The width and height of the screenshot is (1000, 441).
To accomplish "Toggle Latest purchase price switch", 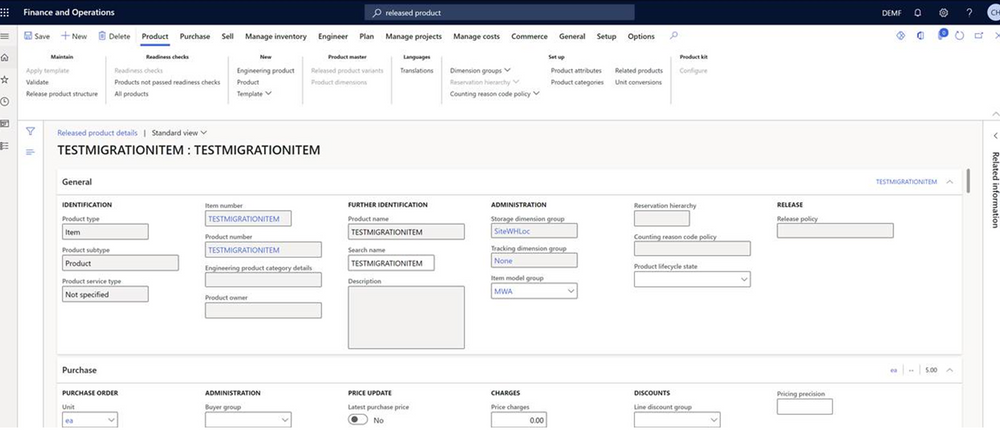I will click(x=358, y=420).
